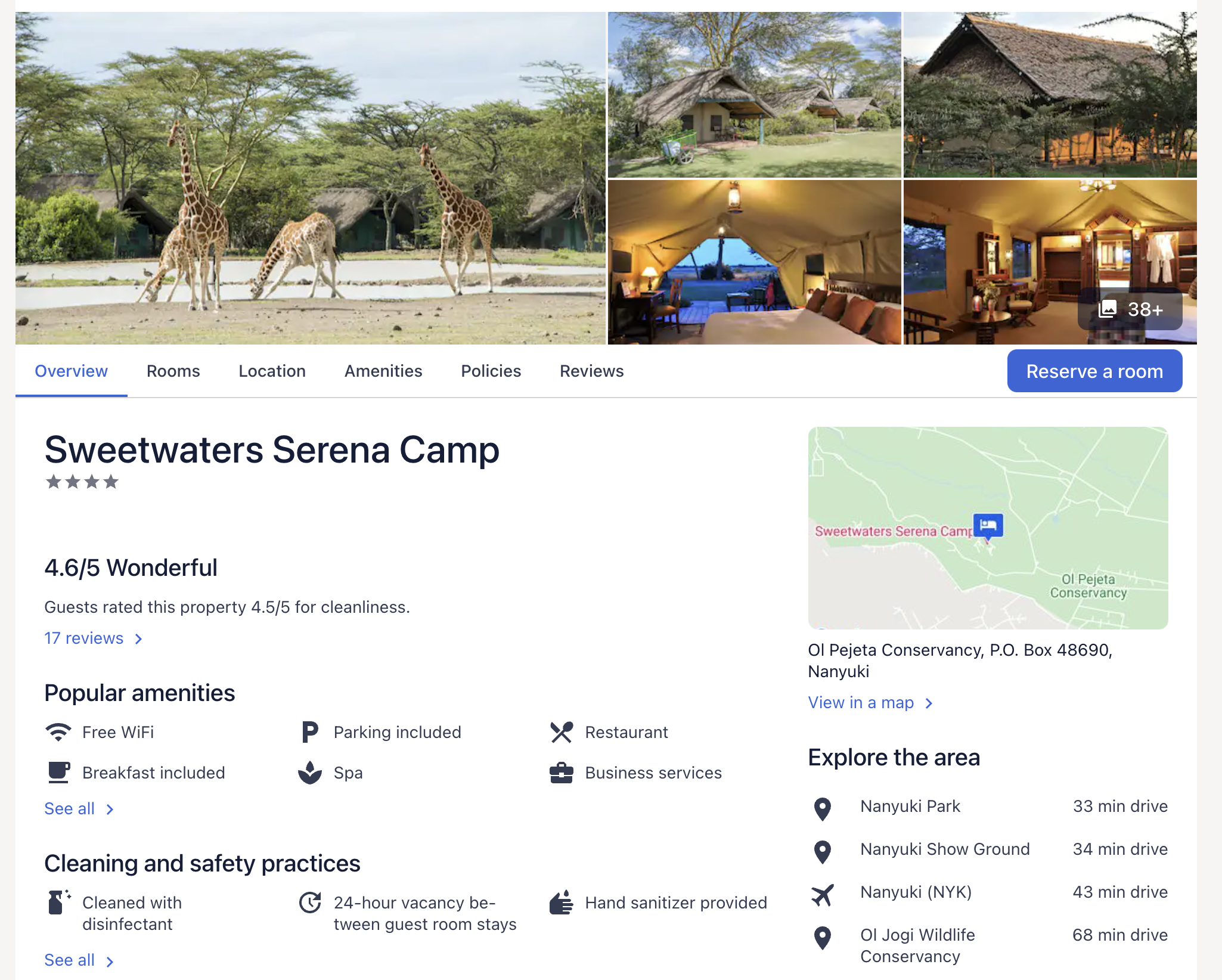Viewport: 1222px width, 980px height.
Task: Click the hotel bed marker on the map
Action: [988, 526]
